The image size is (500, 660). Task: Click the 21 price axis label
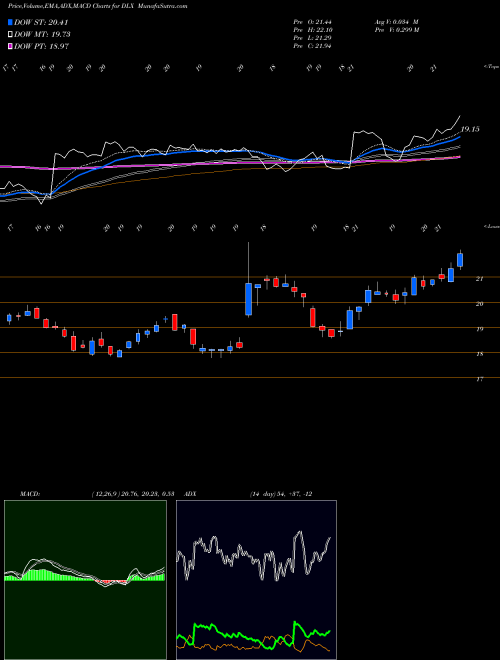tap(479, 279)
